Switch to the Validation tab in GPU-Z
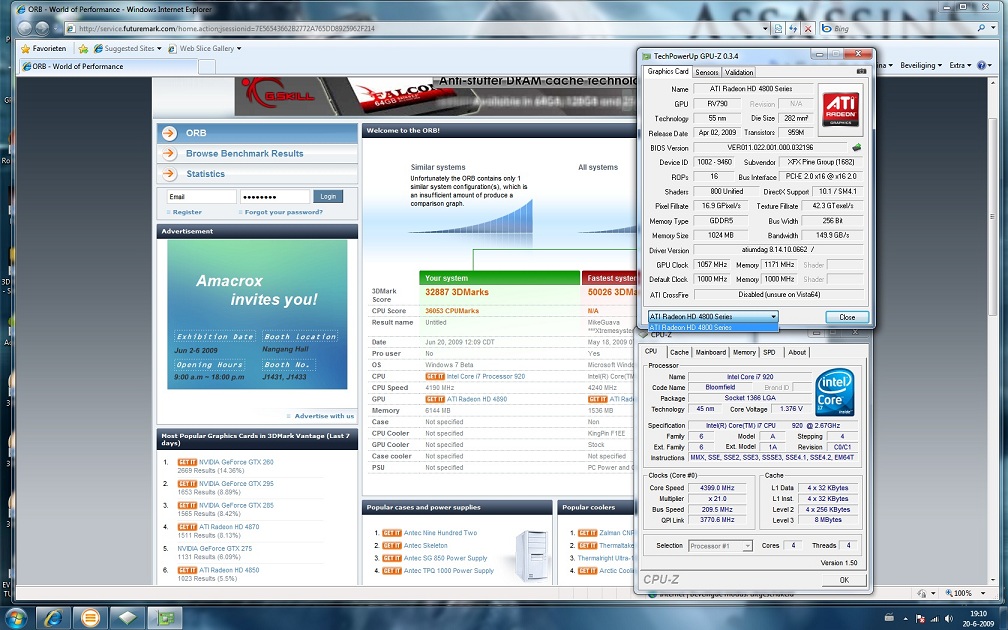Screen dimensions: 1008x630 click(739, 72)
